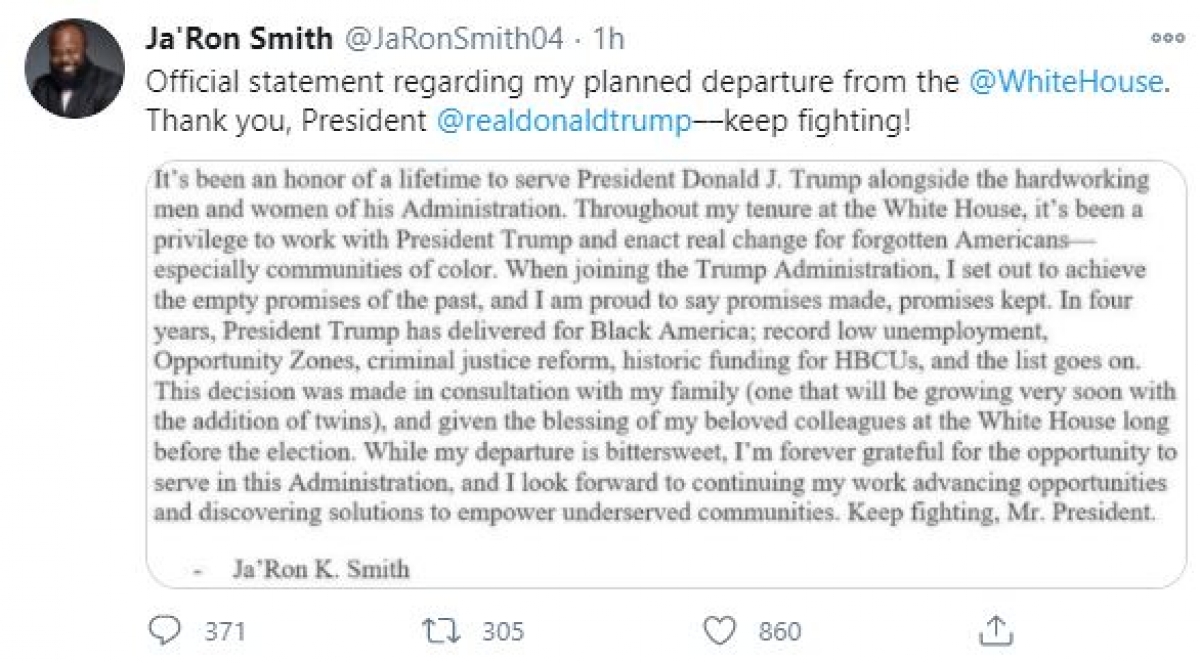The image size is (1200, 663).
Task: Like the tweet with the heart icon
Action: (720, 631)
